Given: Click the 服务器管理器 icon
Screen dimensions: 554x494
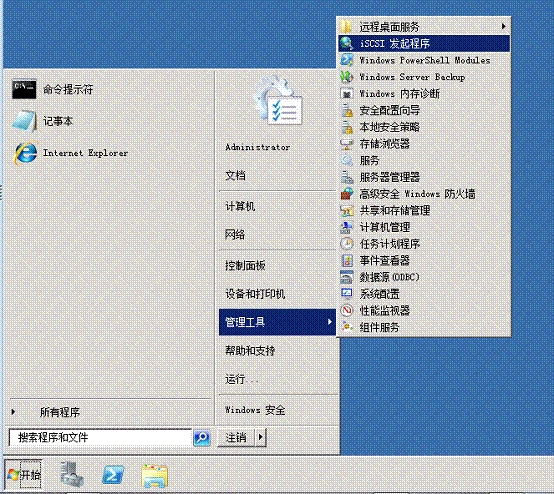Looking at the screenshot, I should 347,177.
